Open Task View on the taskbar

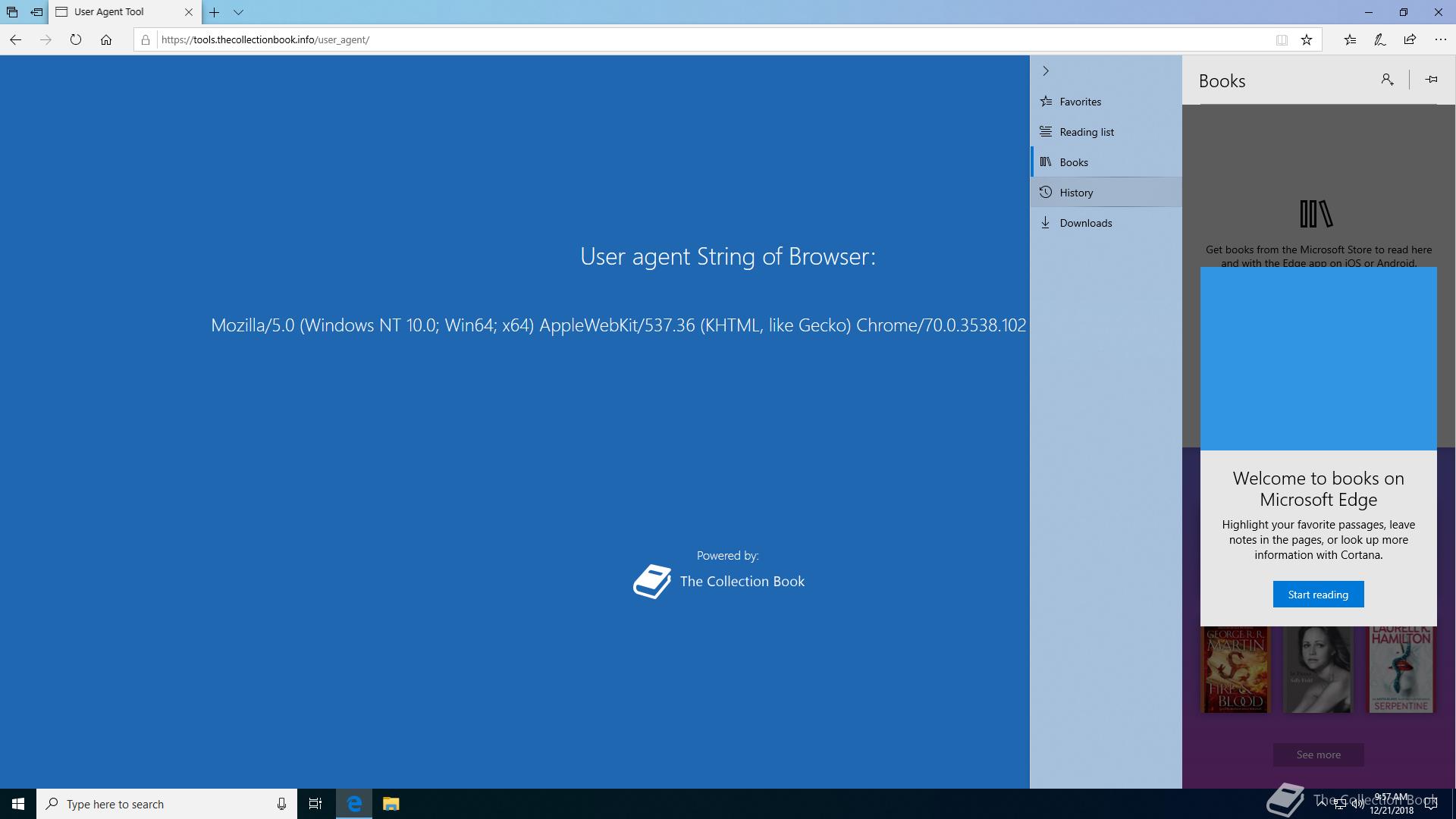coord(315,804)
